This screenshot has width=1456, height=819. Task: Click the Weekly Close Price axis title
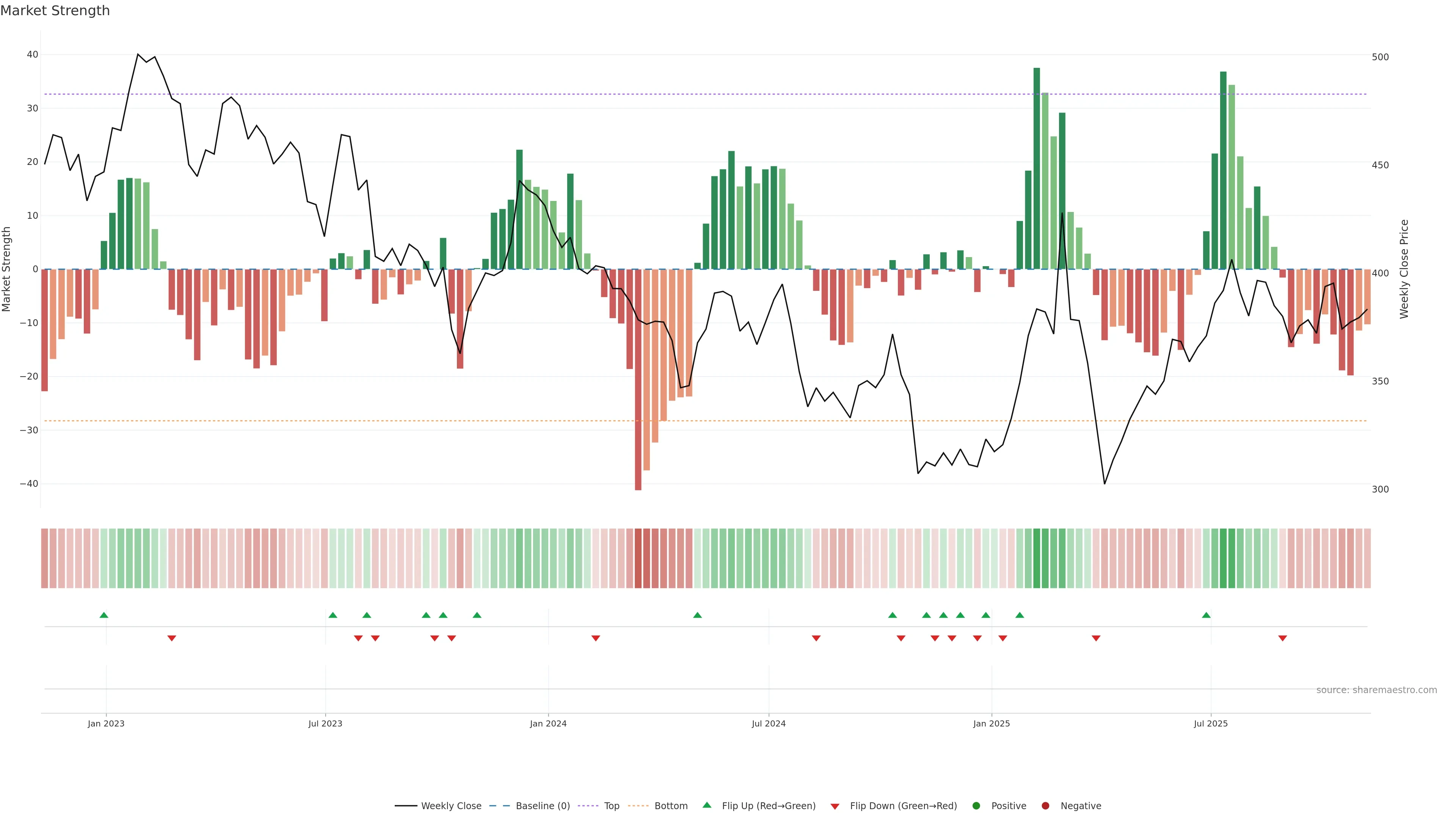(1404, 269)
